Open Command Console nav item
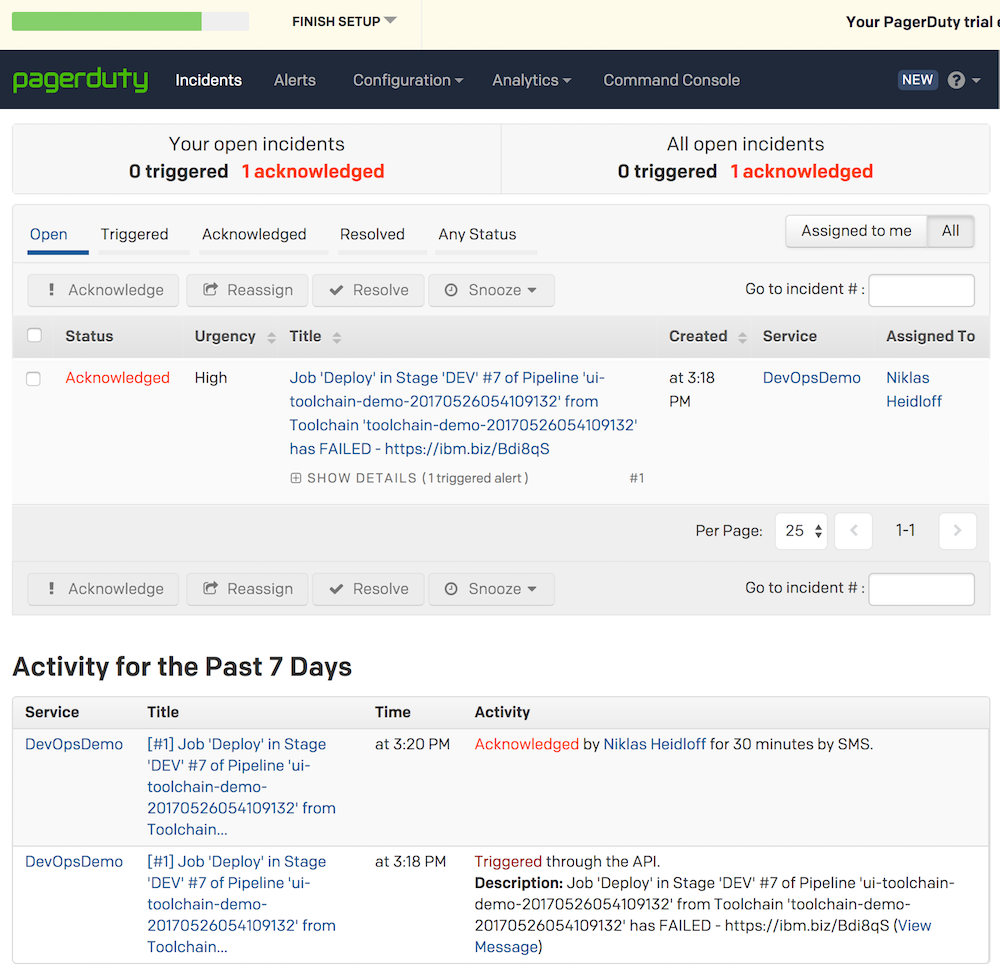 672,80
